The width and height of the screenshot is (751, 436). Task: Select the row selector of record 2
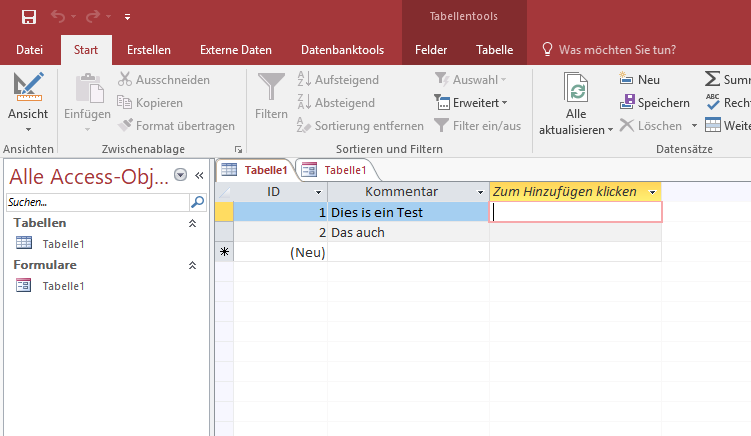pos(224,232)
